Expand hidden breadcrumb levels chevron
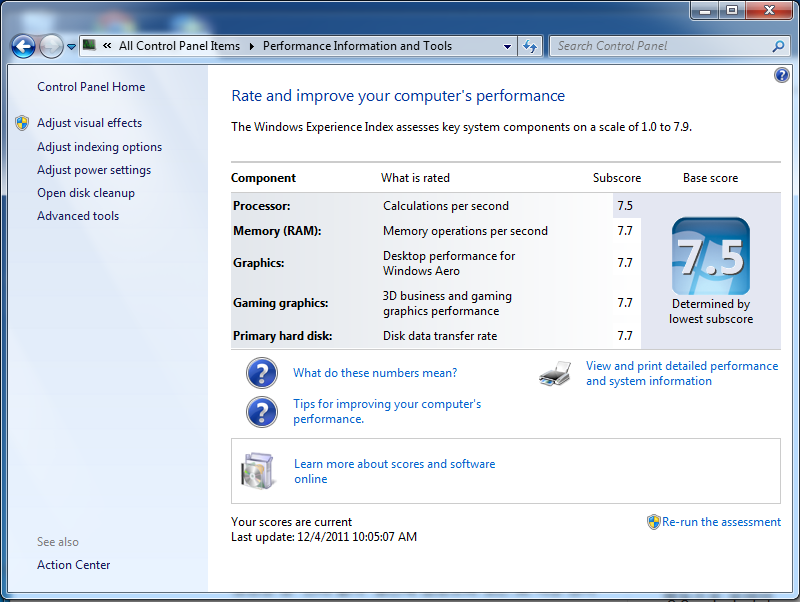Viewport: 800px width, 602px height. pos(107,45)
